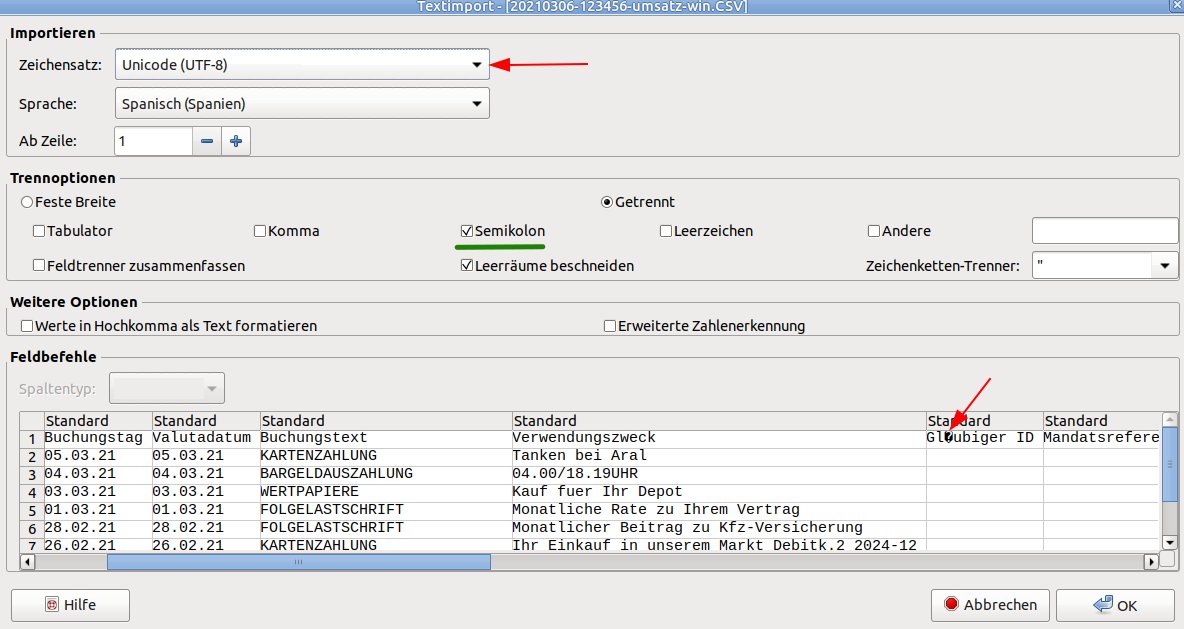Select the Standard header above Buchungstag
The width and height of the screenshot is (1184, 629).
click(x=97, y=421)
